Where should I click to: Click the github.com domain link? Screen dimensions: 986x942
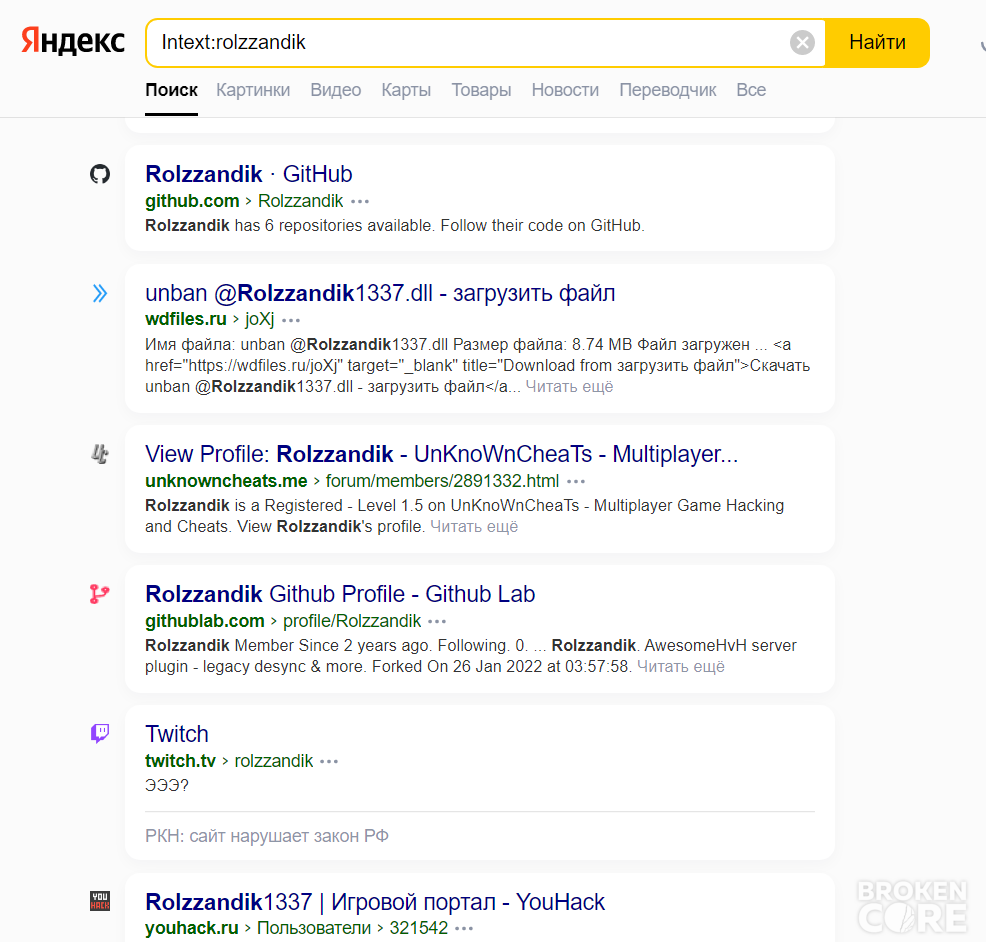click(x=192, y=201)
